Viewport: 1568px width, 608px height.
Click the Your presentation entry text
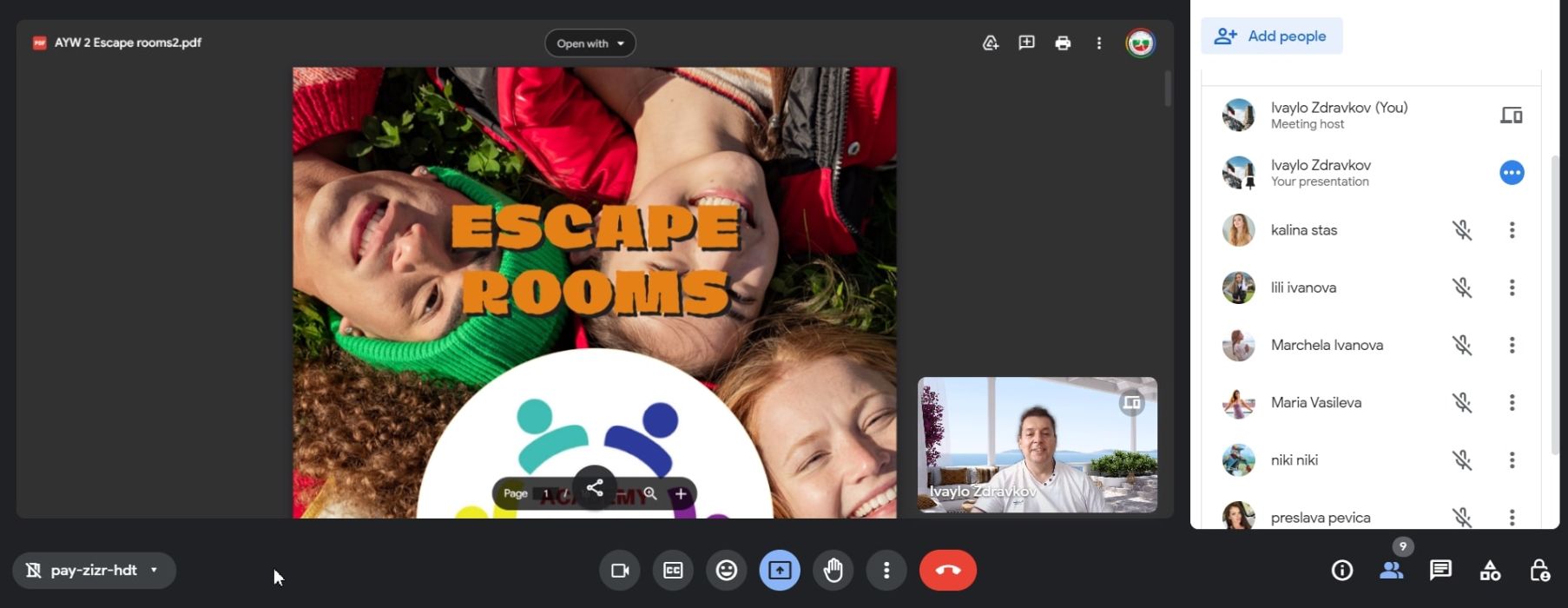tap(1320, 182)
